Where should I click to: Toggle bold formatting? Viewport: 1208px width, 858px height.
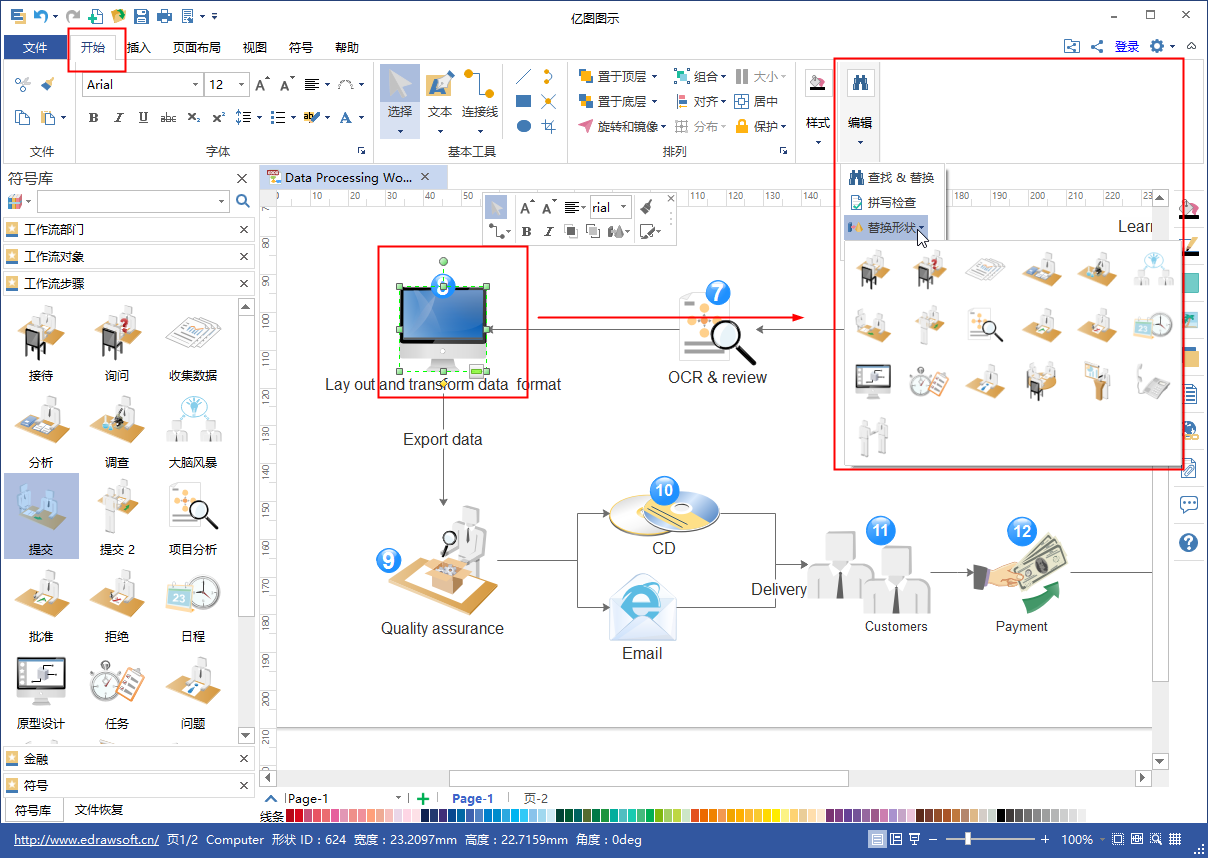click(94, 118)
